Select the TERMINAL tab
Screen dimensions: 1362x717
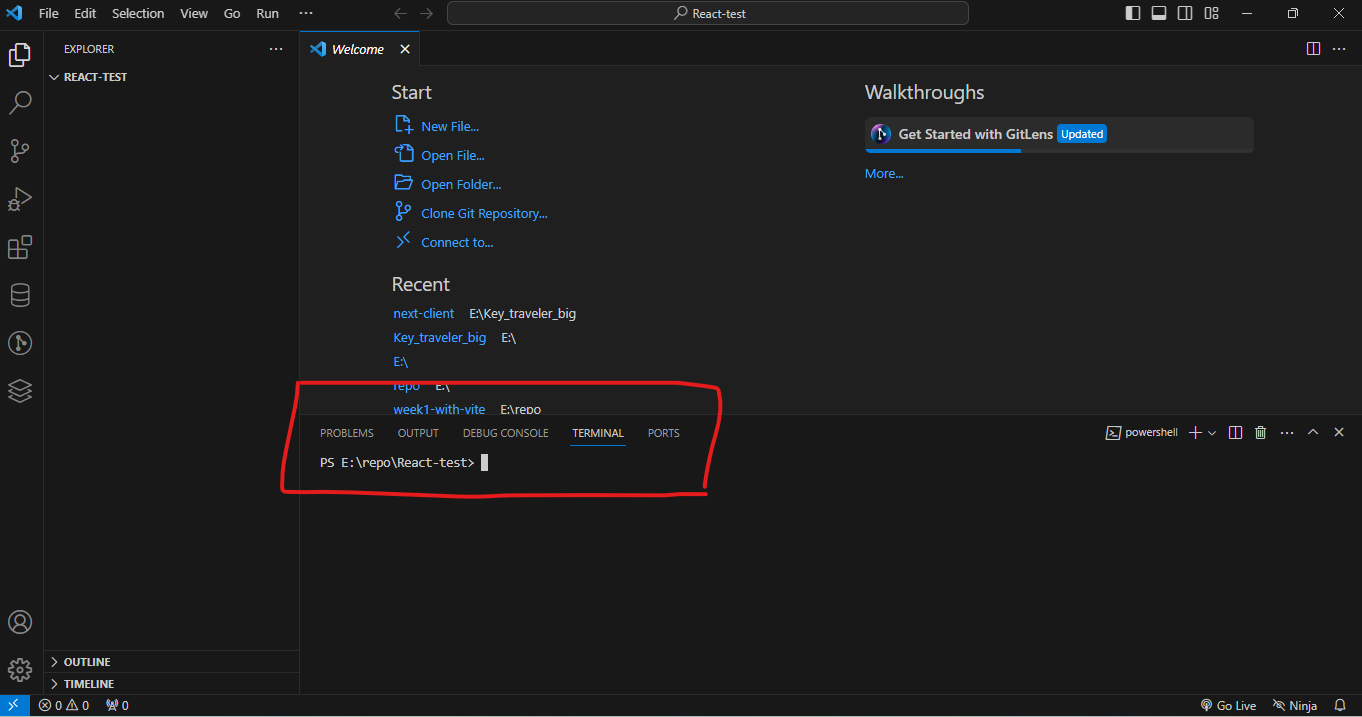(x=598, y=433)
